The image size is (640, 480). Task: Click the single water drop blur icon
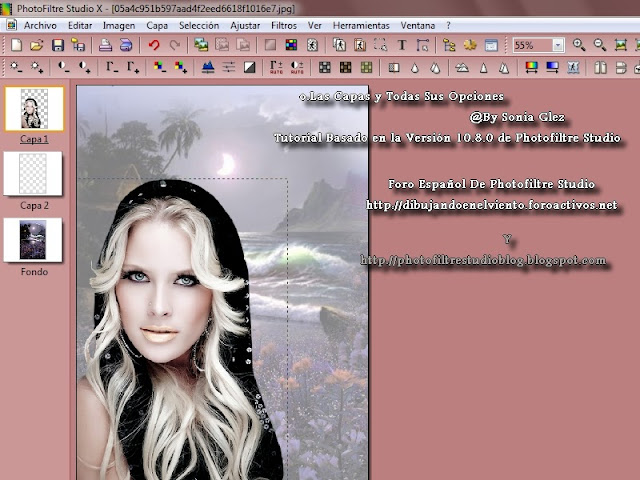415,67
